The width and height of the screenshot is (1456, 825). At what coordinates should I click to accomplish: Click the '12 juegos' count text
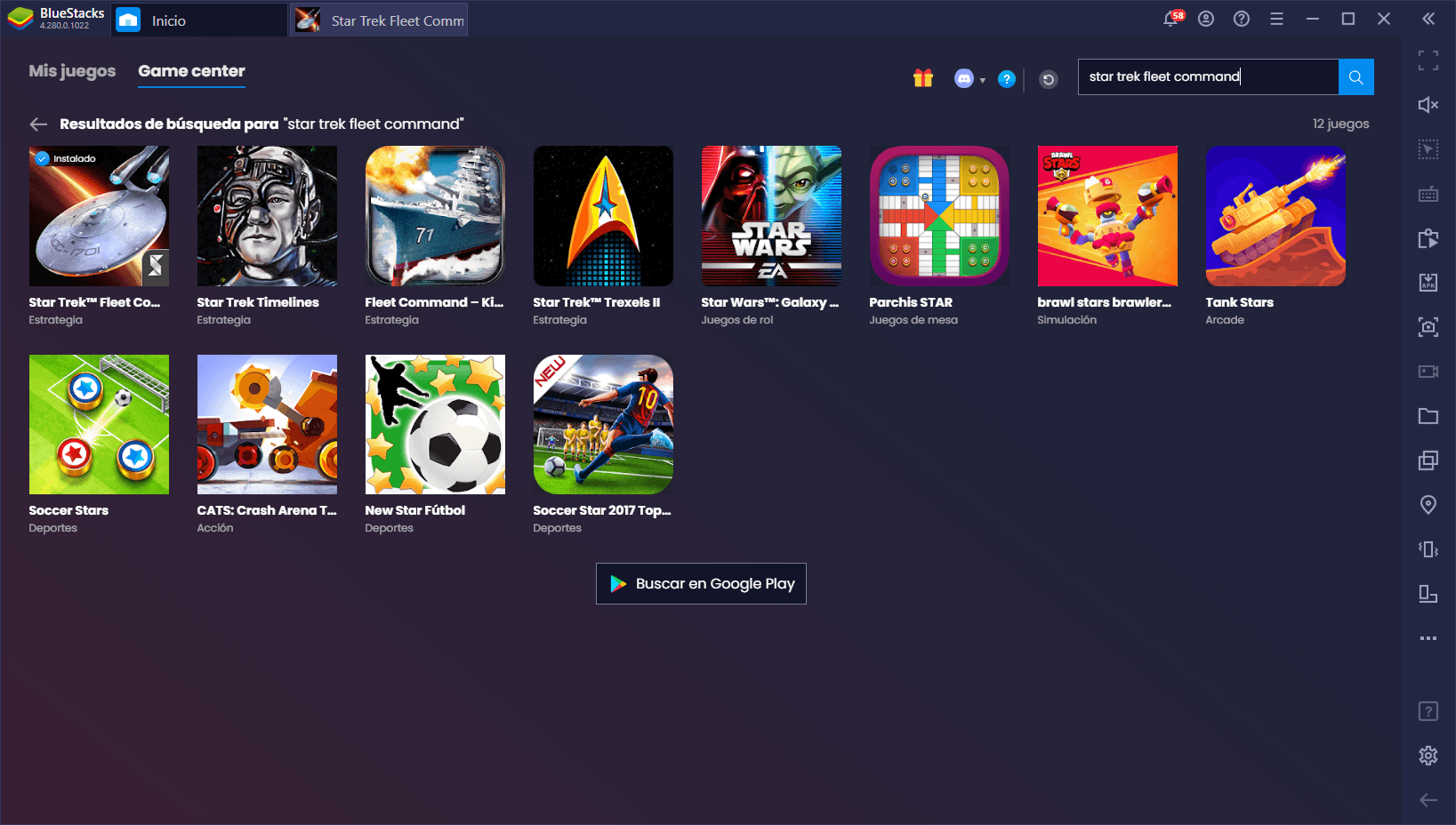point(1340,124)
